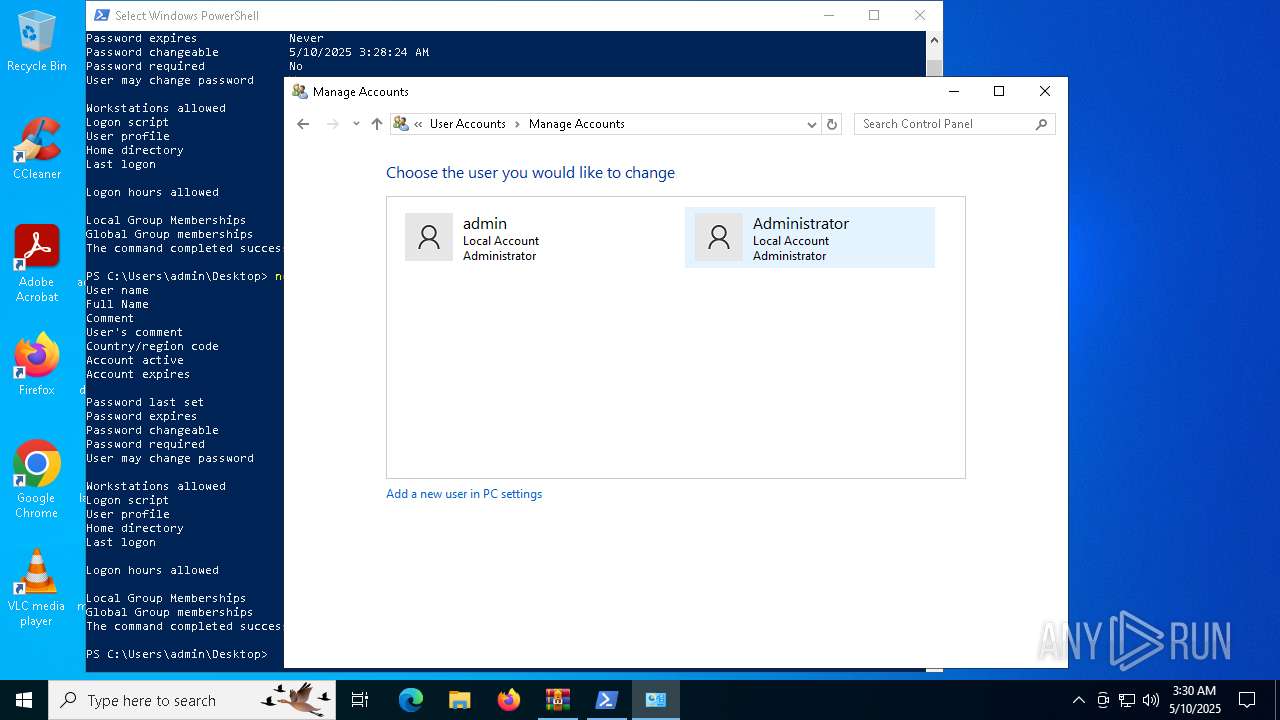
Task: Open VLC media player shortcut
Action: pos(37,587)
